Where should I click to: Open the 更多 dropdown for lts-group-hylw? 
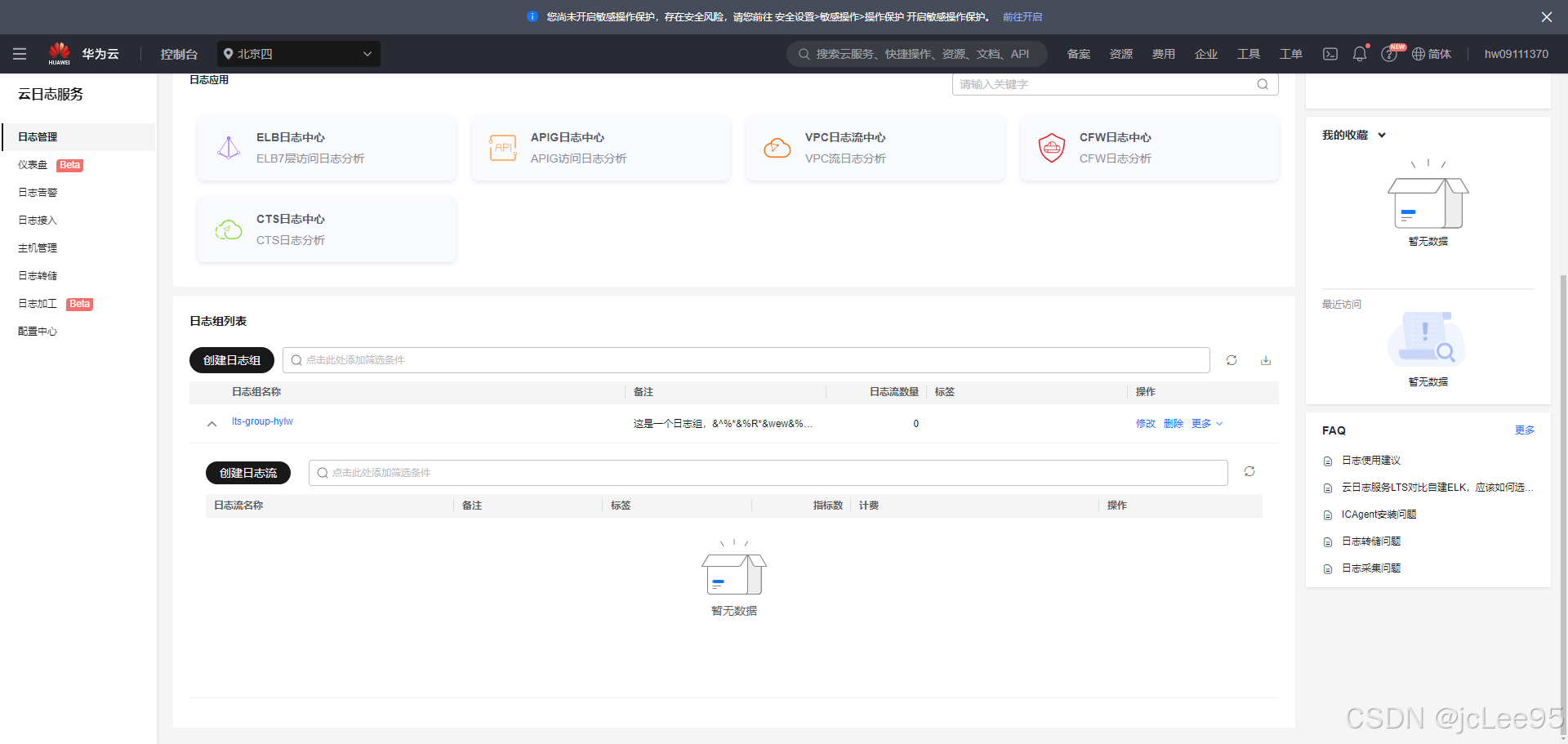(1207, 424)
